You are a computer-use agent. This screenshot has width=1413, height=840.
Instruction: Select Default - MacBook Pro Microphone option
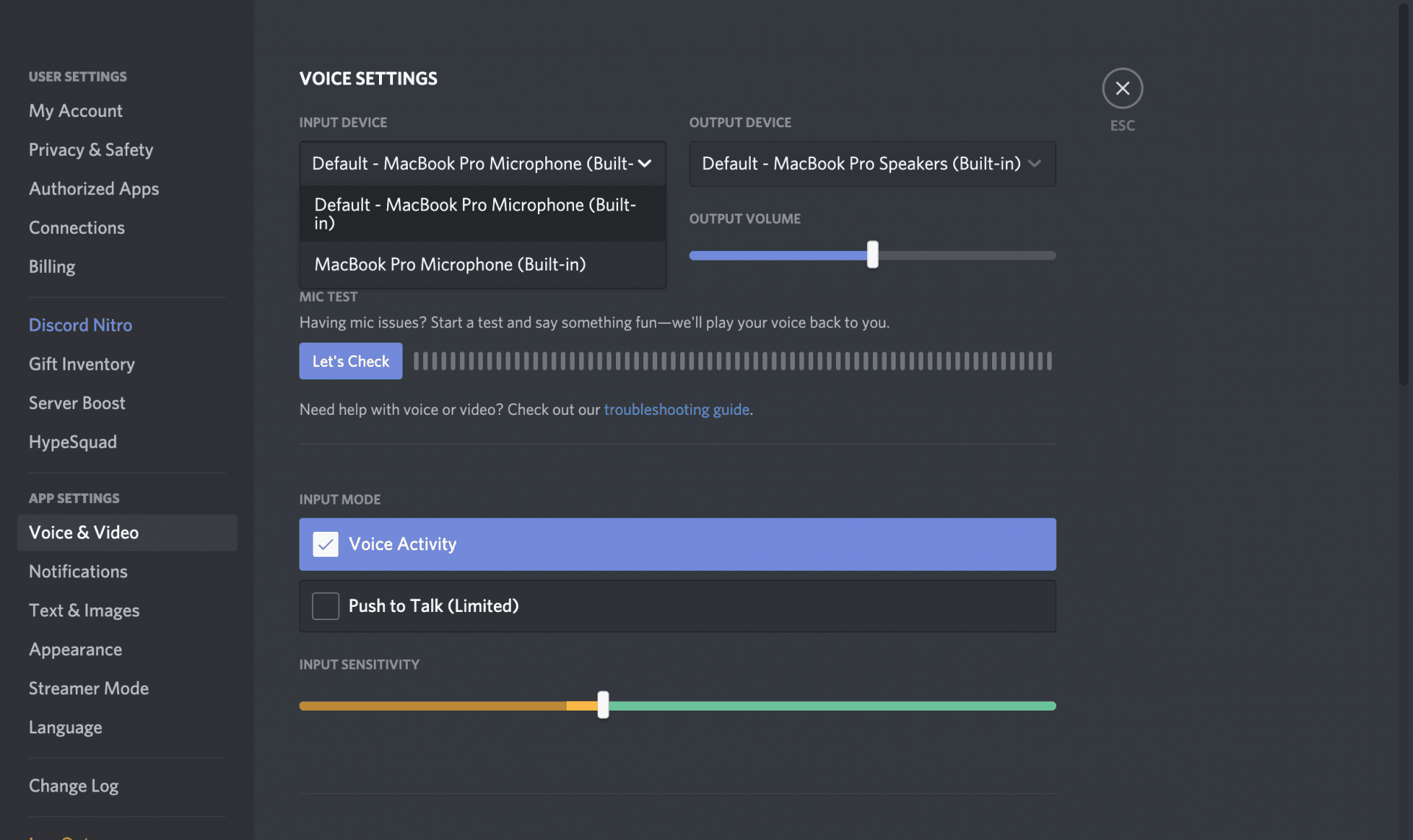point(483,214)
